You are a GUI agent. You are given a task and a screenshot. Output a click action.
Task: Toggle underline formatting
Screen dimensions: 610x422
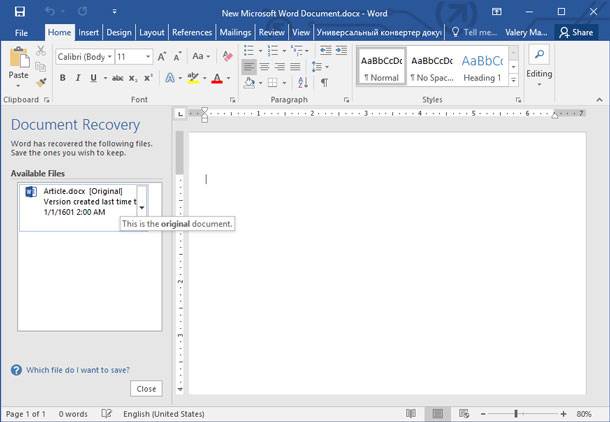coord(93,78)
